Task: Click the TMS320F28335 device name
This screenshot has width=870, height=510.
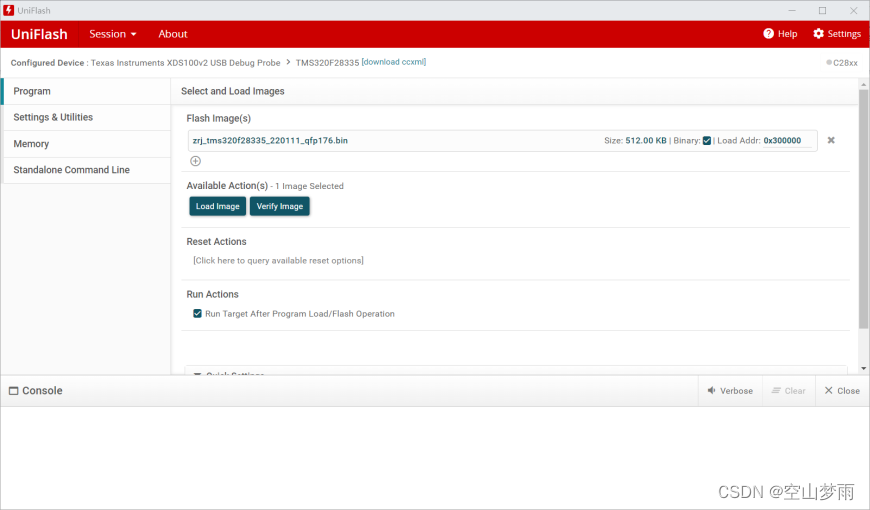Action: click(327, 63)
